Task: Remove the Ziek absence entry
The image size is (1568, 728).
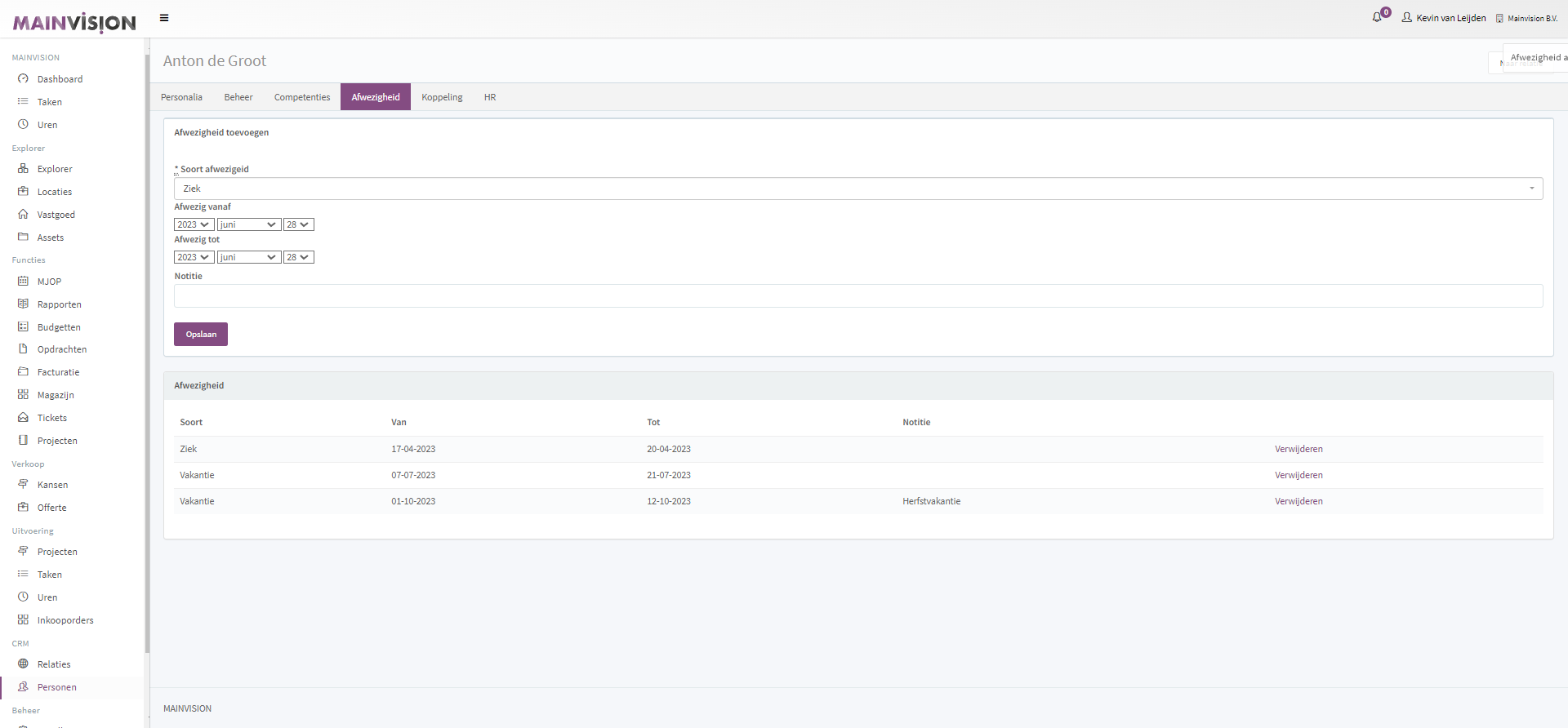Action: point(1298,449)
